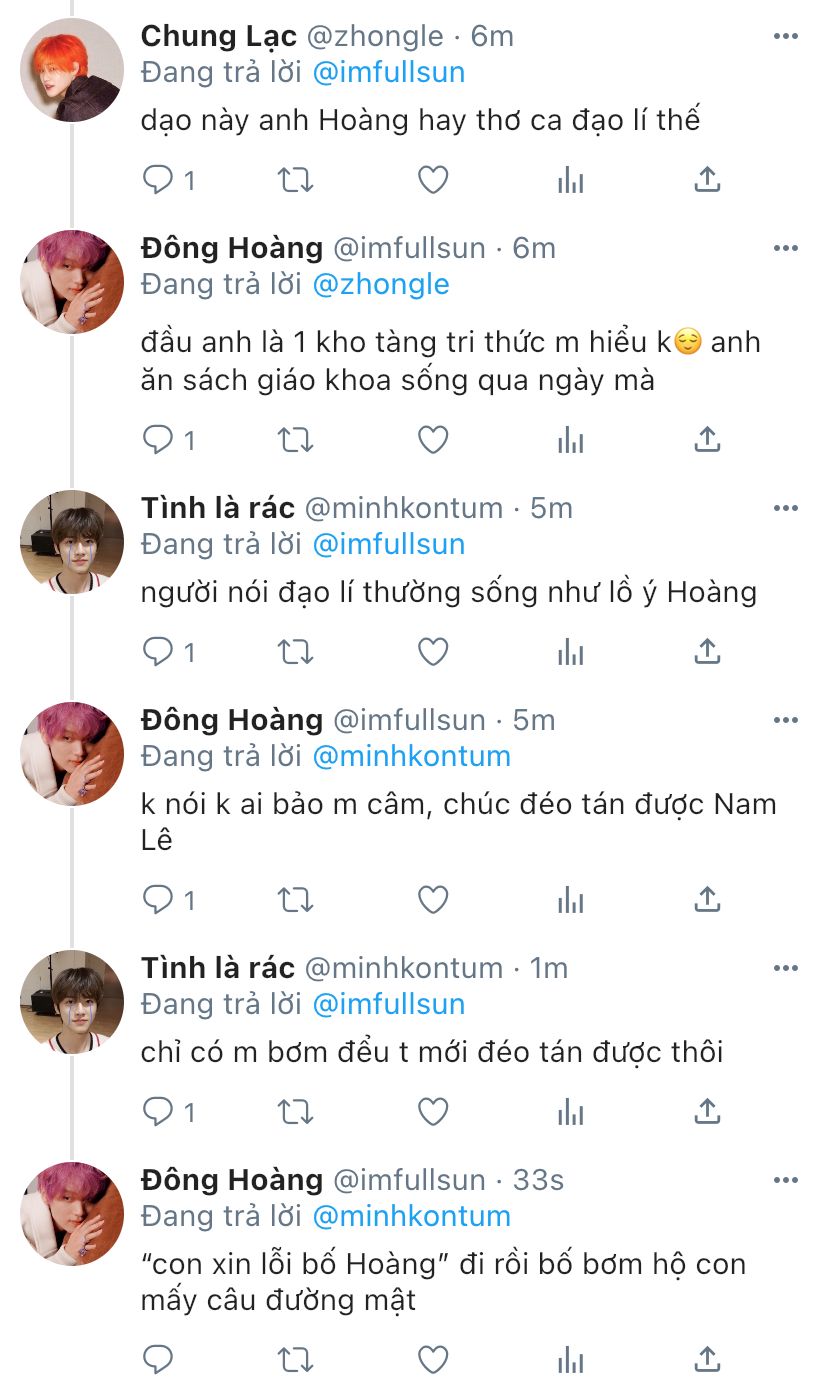Image resolution: width=828 pixels, height=1382 pixels.
Task: View analytics for Chung Lạc's tweet
Action: click(570, 180)
